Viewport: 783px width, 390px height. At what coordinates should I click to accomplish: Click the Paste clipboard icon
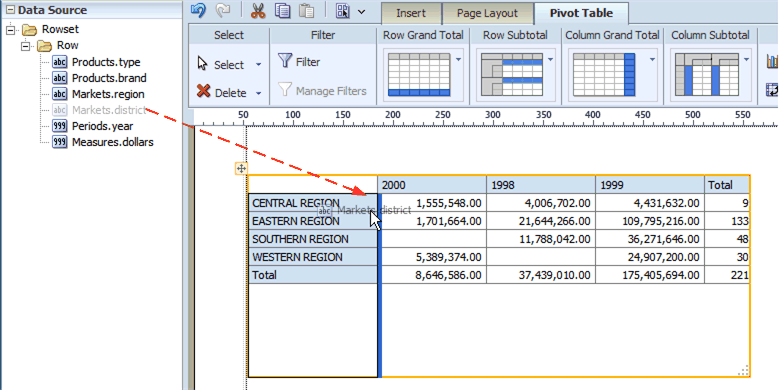point(307,11)
